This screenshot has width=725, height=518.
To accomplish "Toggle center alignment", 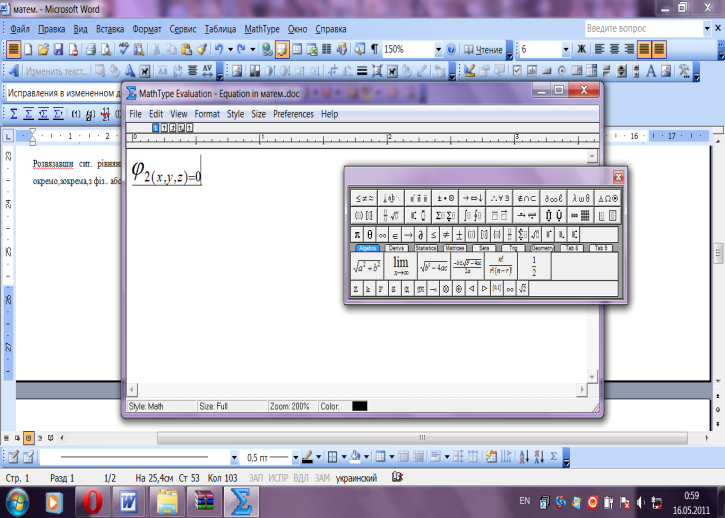I will 614,49.
